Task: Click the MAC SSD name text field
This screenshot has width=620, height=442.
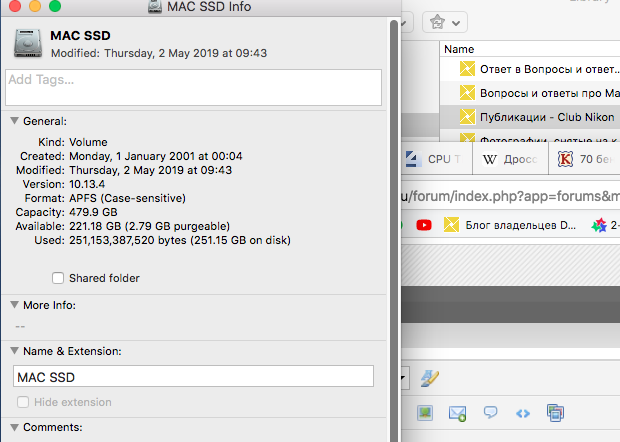Action: (x=193, y=376)
